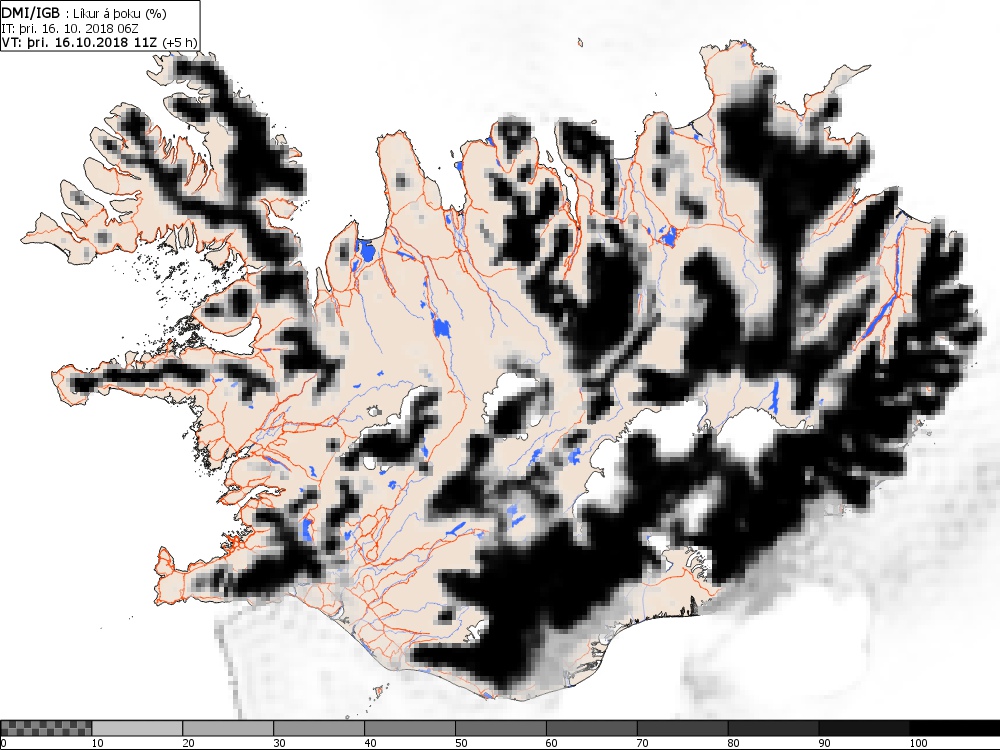Image resolution: width=1000 pixels, height=750 pixels.
Task: Click the '100' scale label
Action: coord(918,743)
